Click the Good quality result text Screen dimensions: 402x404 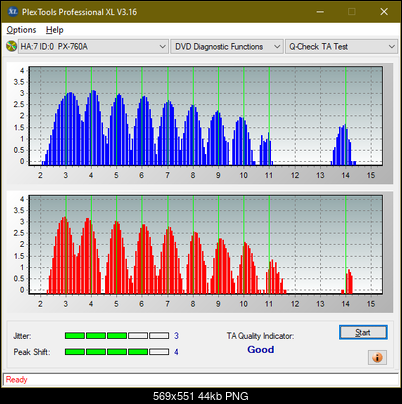pyautogui.click(x=261, y=350)
